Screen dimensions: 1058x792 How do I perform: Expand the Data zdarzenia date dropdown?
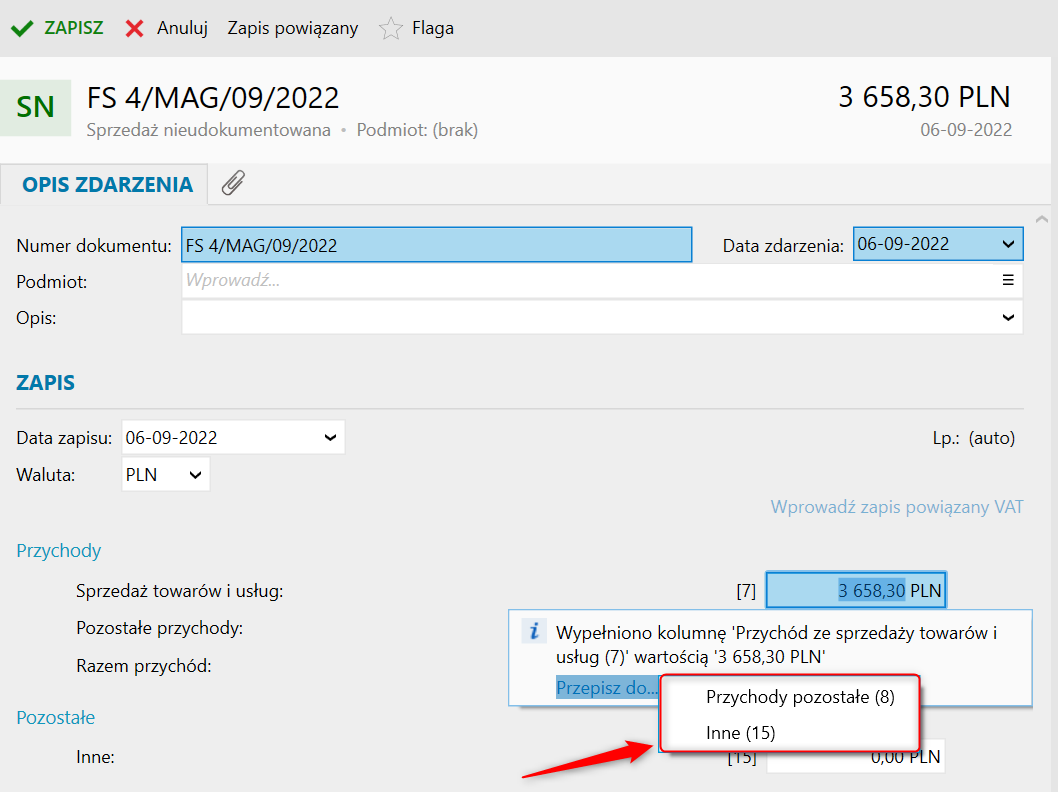(1008, 244)
